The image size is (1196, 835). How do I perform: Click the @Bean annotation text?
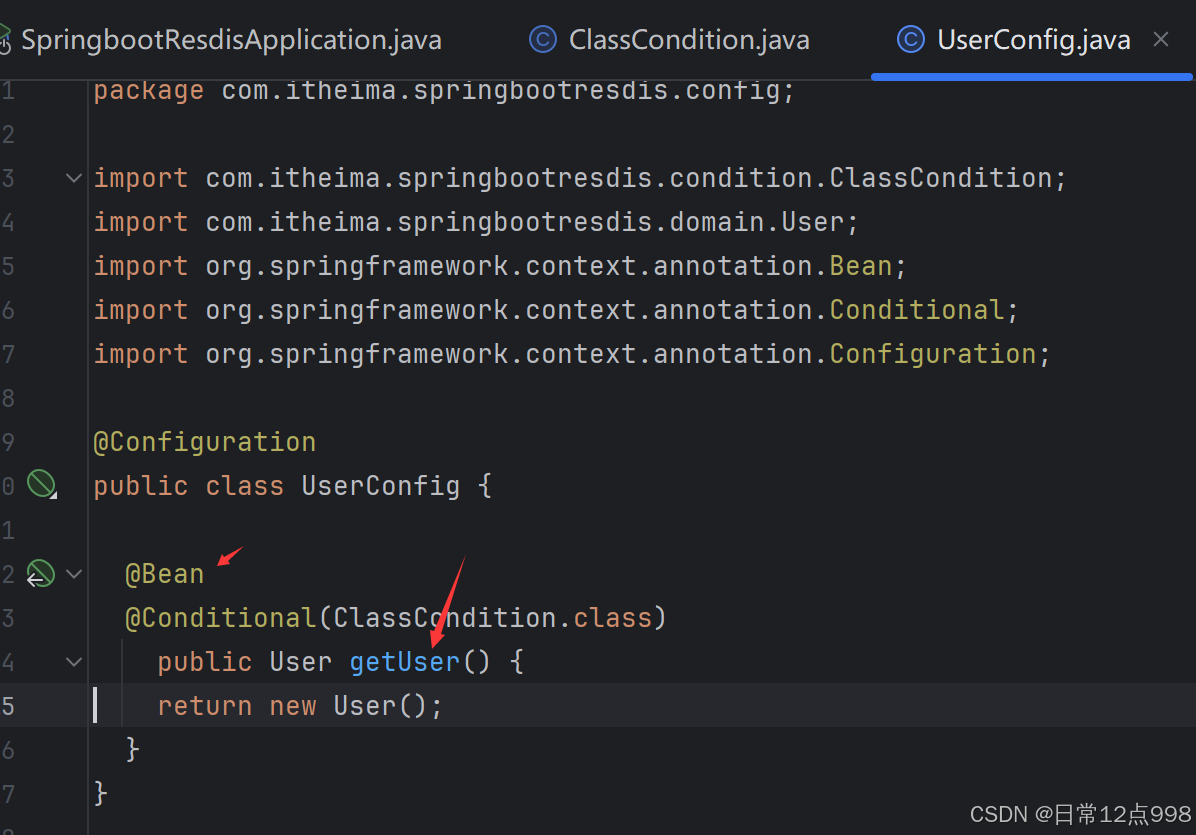pos(164,572)
